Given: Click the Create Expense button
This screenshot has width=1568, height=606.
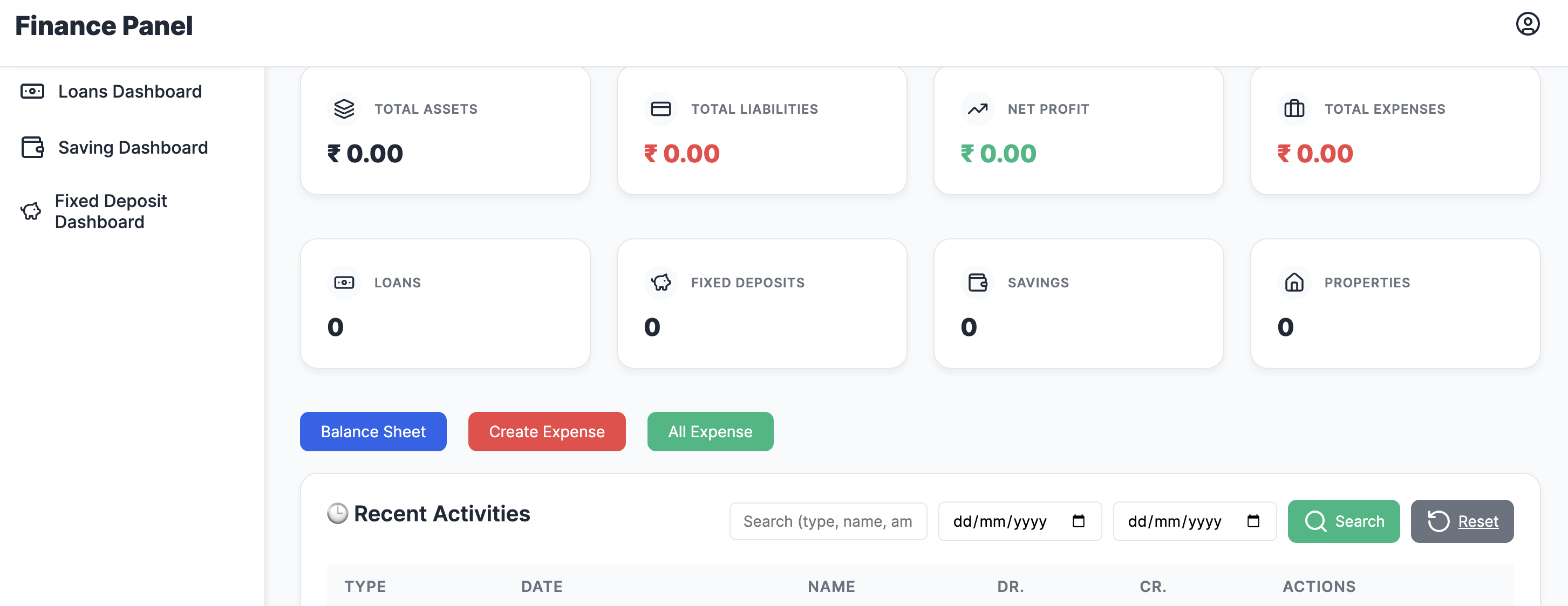Looking at the screenshot, I should point(546,431).
